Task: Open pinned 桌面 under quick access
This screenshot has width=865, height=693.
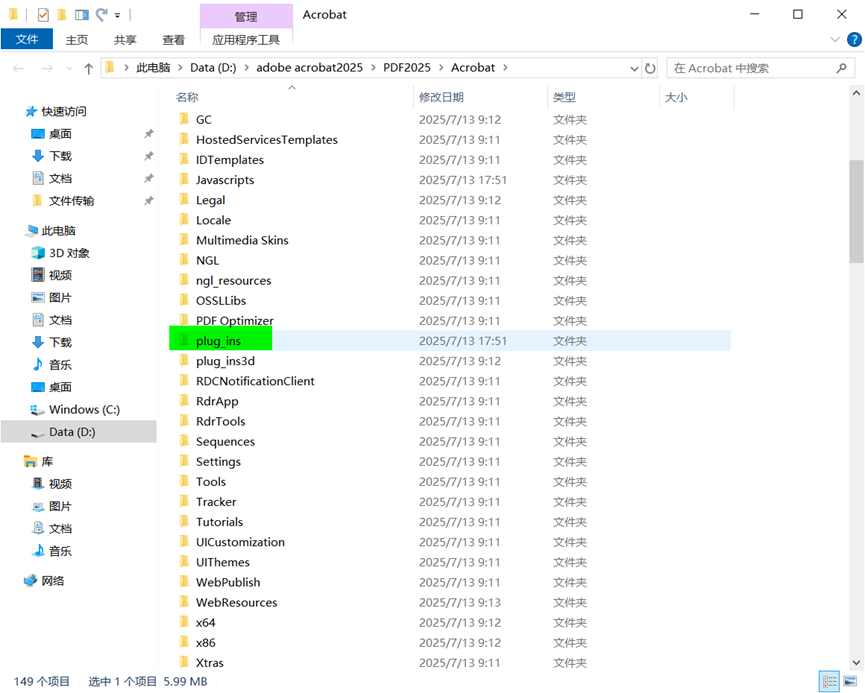Action: tap(60, 134)
